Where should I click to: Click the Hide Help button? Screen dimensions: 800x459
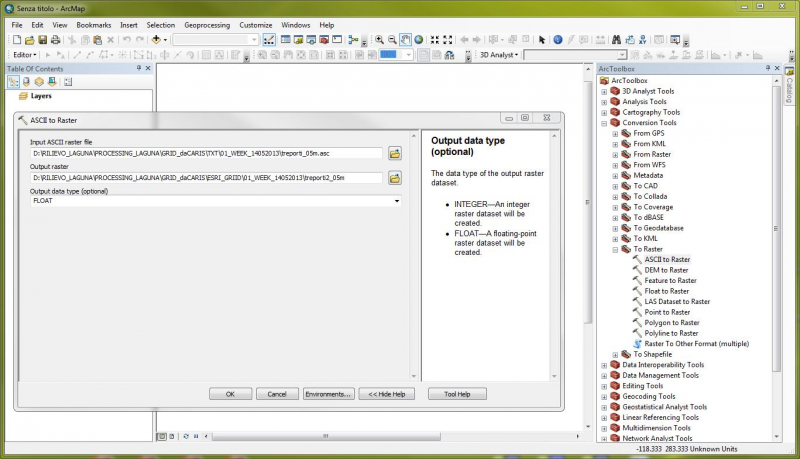(x=387, y=394)
